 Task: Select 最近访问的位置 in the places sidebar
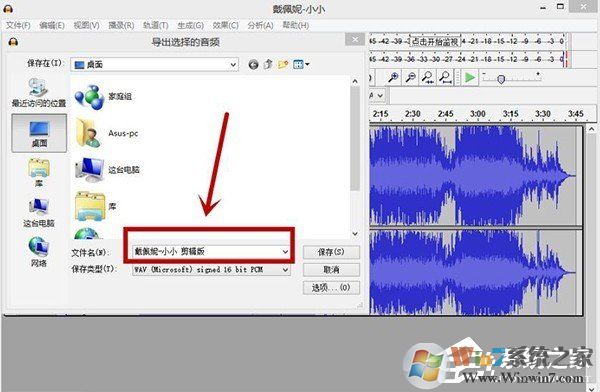pos(39,92)
